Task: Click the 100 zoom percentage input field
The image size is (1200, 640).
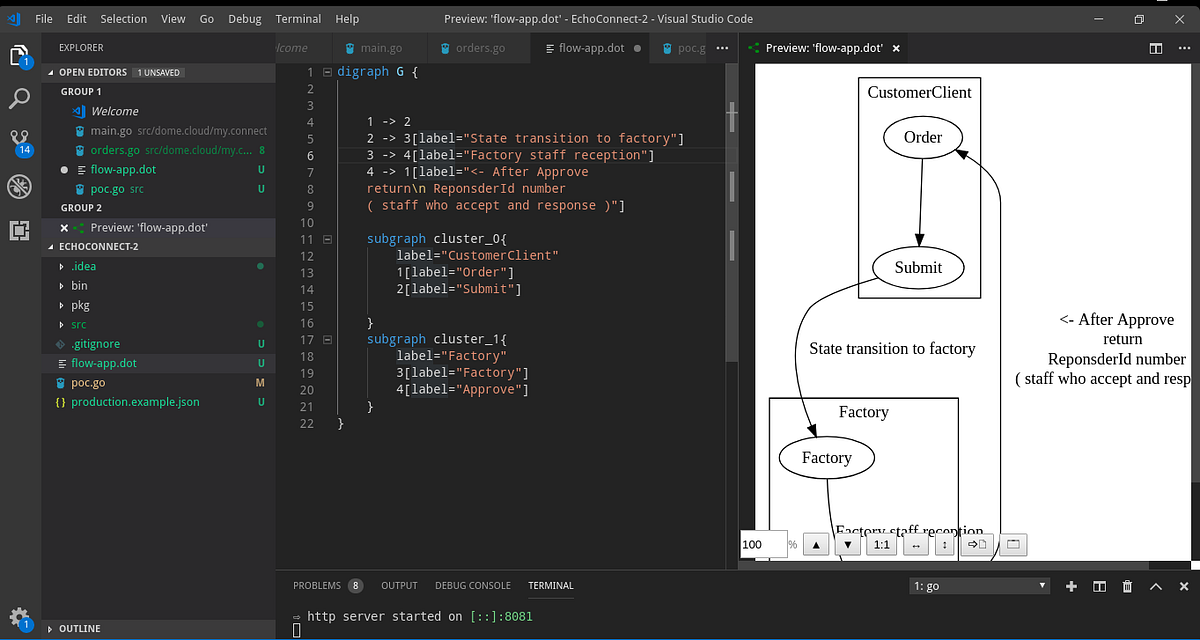Action: point(762,544)
